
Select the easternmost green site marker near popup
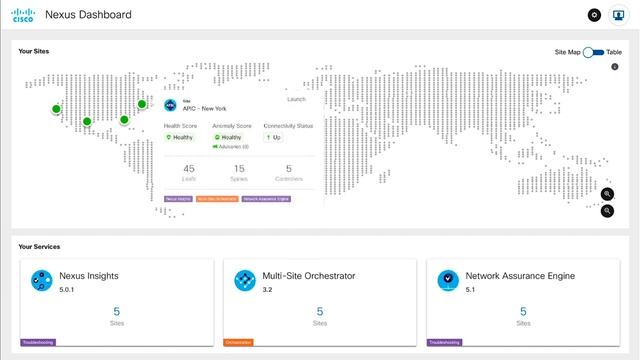pyautogui.click(x=142, y=104)
